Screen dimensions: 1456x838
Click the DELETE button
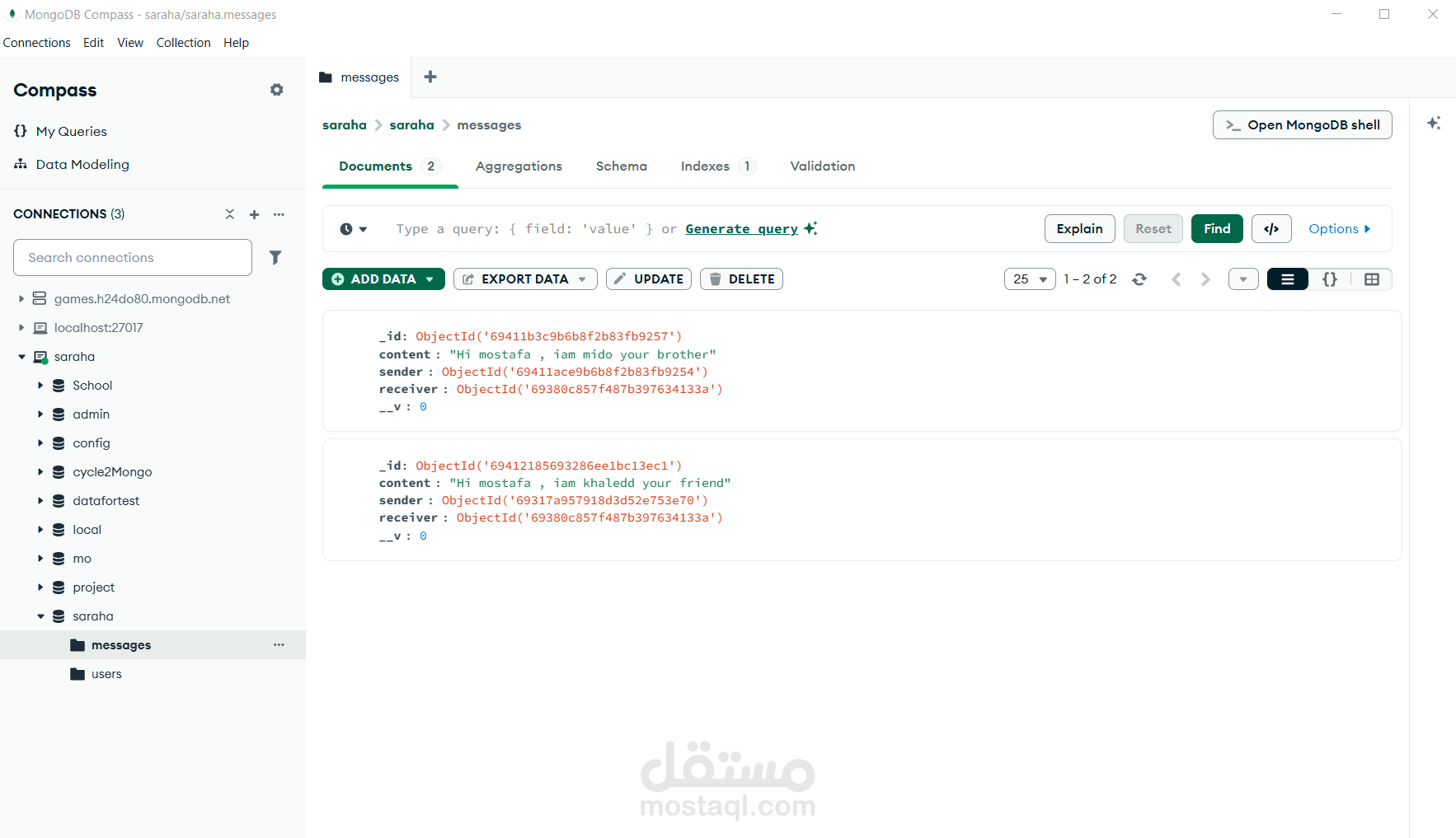[x=741, y=279]
